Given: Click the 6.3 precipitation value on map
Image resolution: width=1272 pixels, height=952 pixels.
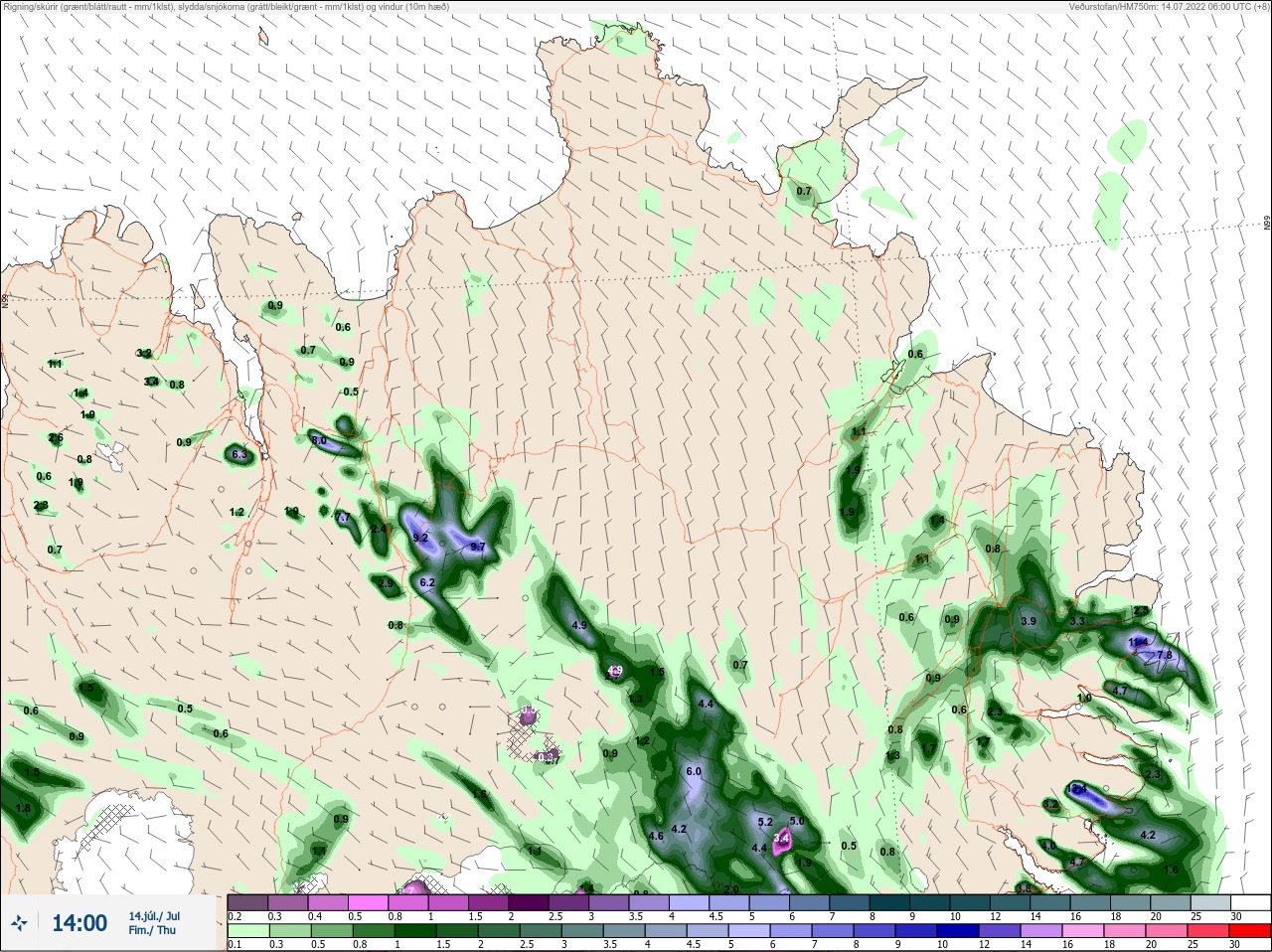Looking at the screenshot, I should tap(238, 454).
